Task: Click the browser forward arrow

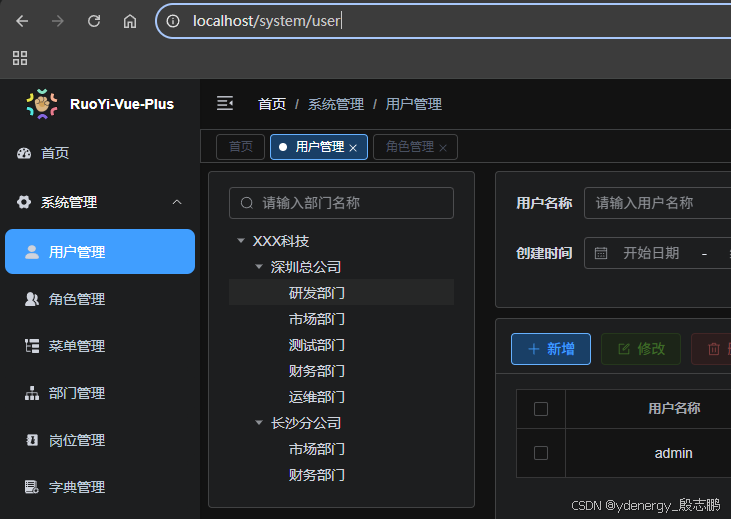Action: [58, 21]
